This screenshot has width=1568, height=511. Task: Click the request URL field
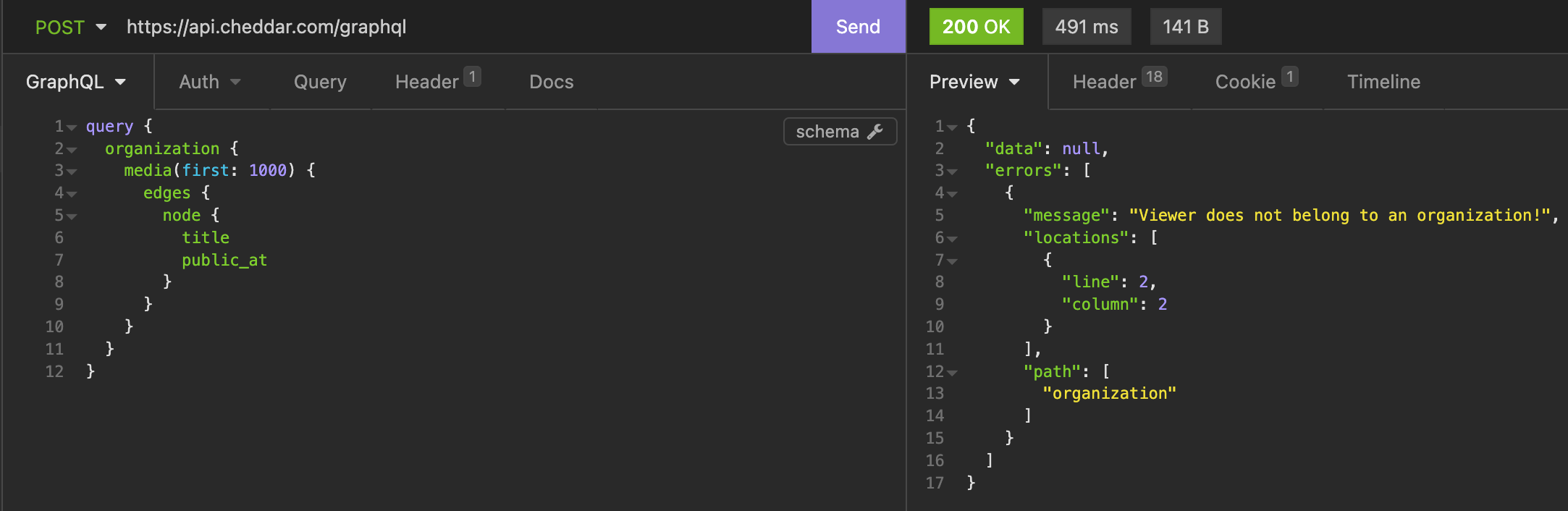463,27
